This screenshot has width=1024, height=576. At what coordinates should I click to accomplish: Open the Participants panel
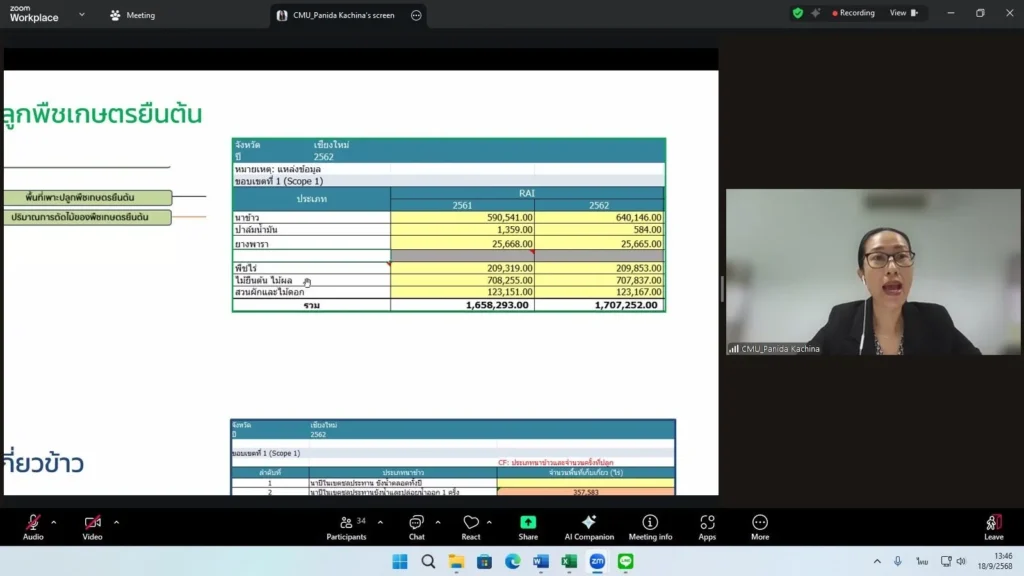[x=346, y=527]
